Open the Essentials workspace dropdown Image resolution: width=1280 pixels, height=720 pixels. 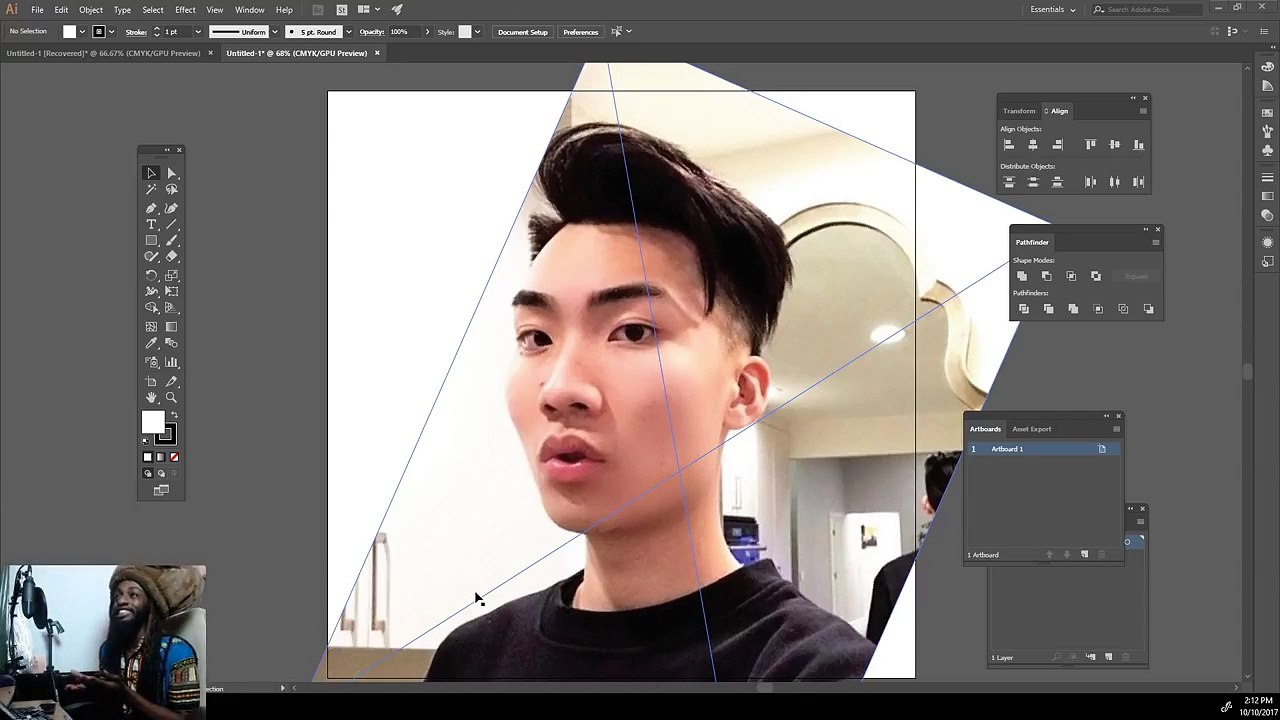coord(1053,9)
